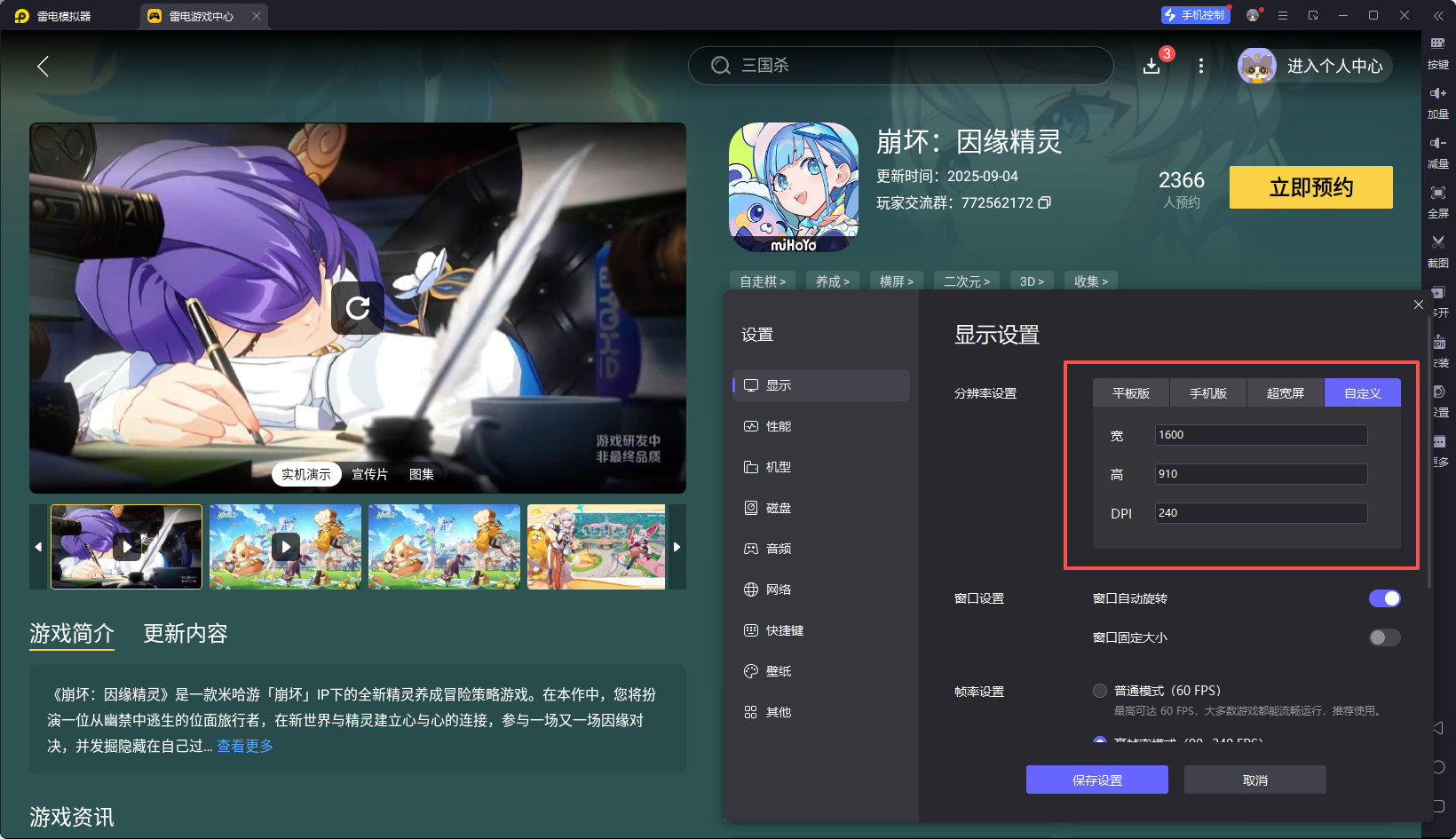The image size is (1456, 839).
Task: Replay the video with the reload icon
Action: [x=358, y=308]
